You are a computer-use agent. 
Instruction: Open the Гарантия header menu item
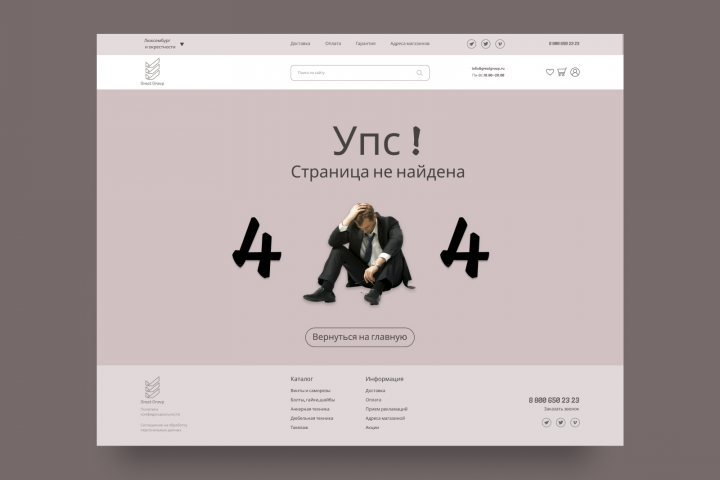point(366,44)
